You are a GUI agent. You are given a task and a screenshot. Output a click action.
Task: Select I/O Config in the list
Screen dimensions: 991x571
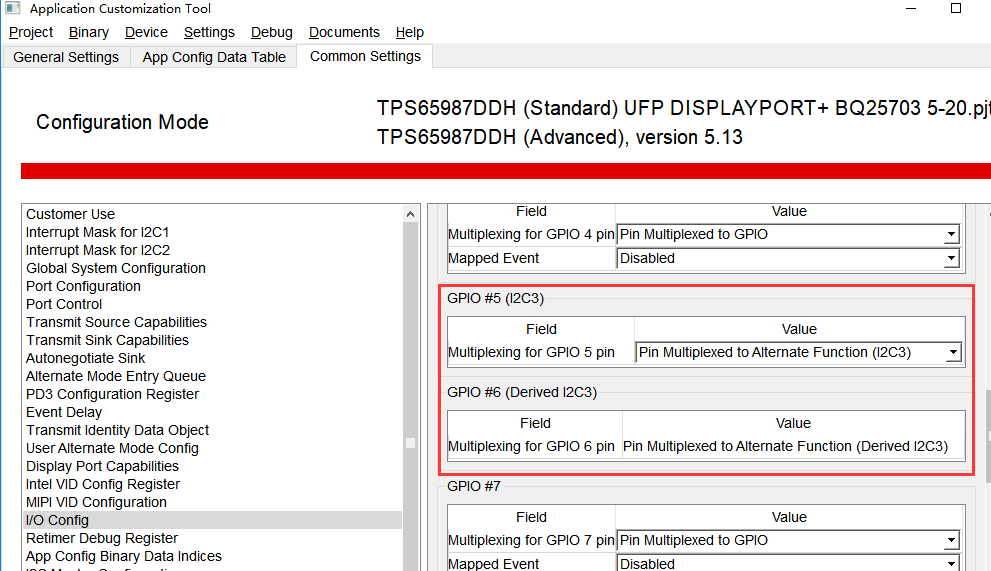[212, 520]
